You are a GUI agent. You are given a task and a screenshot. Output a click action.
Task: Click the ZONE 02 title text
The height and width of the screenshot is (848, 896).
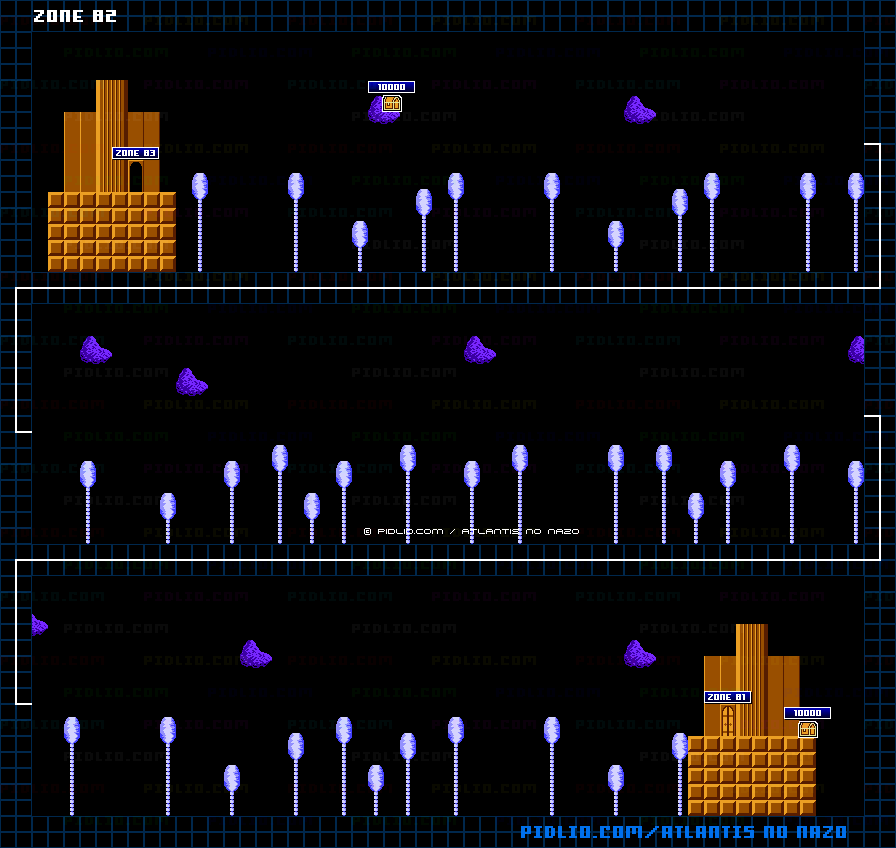[x=75, y=16]
